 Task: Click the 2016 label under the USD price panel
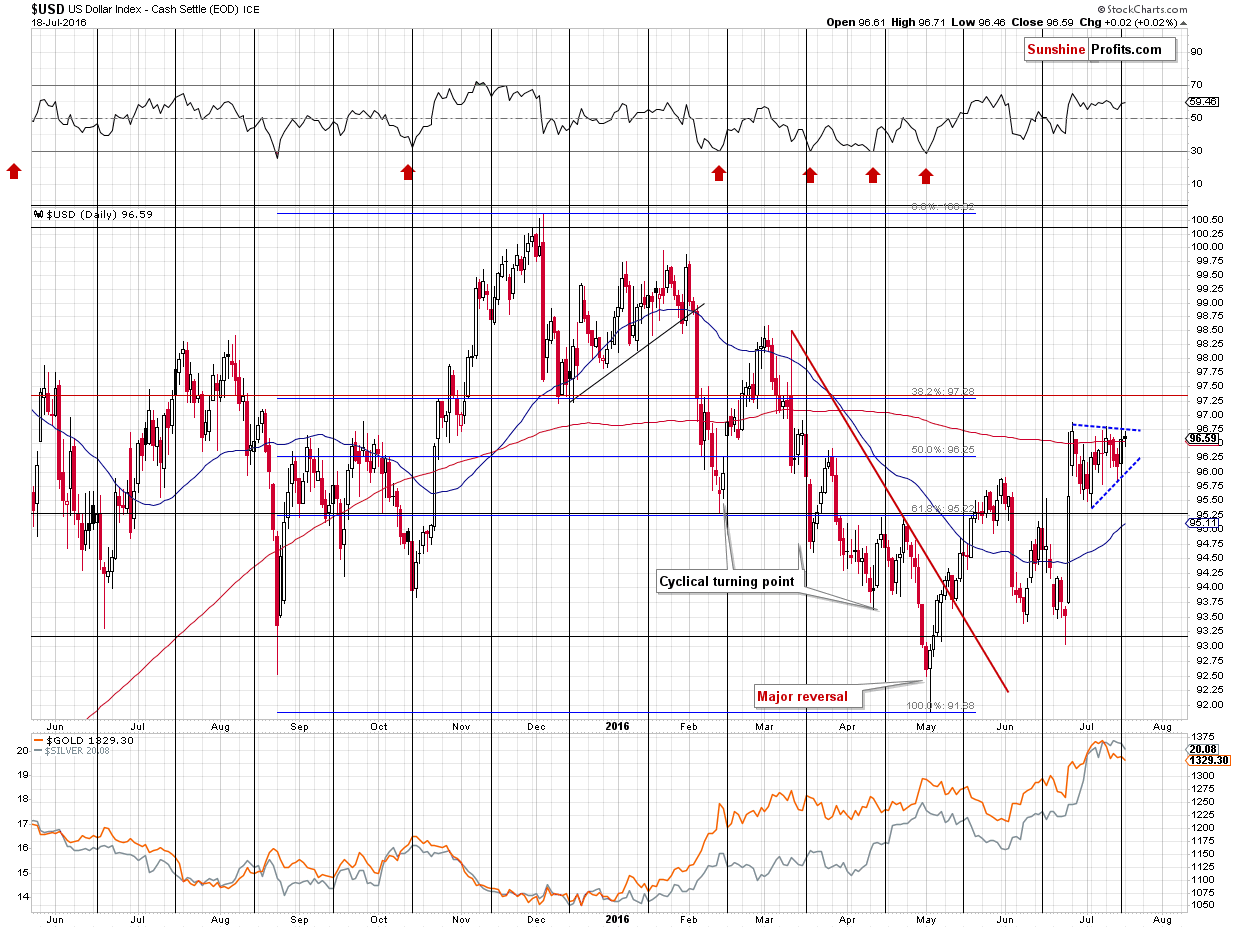click(x=617, y=726)
